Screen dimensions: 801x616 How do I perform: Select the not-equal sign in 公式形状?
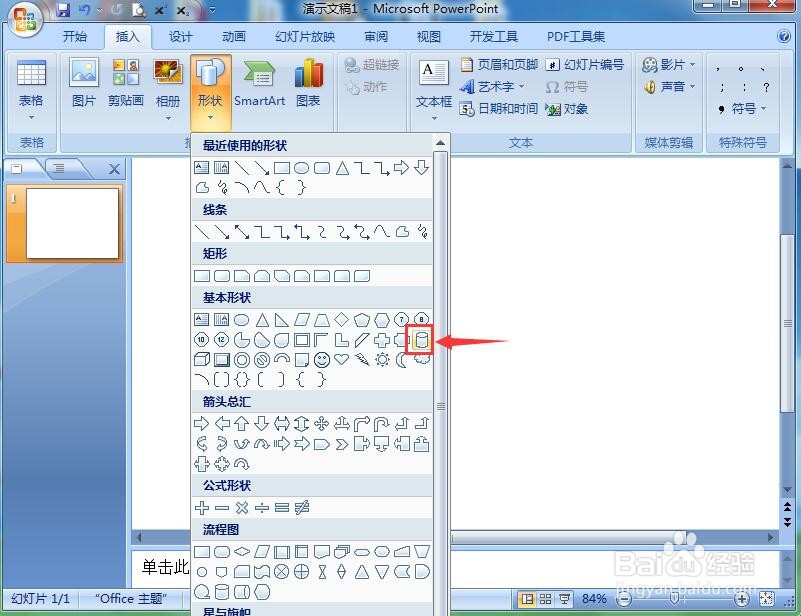(x=302, y=508)
